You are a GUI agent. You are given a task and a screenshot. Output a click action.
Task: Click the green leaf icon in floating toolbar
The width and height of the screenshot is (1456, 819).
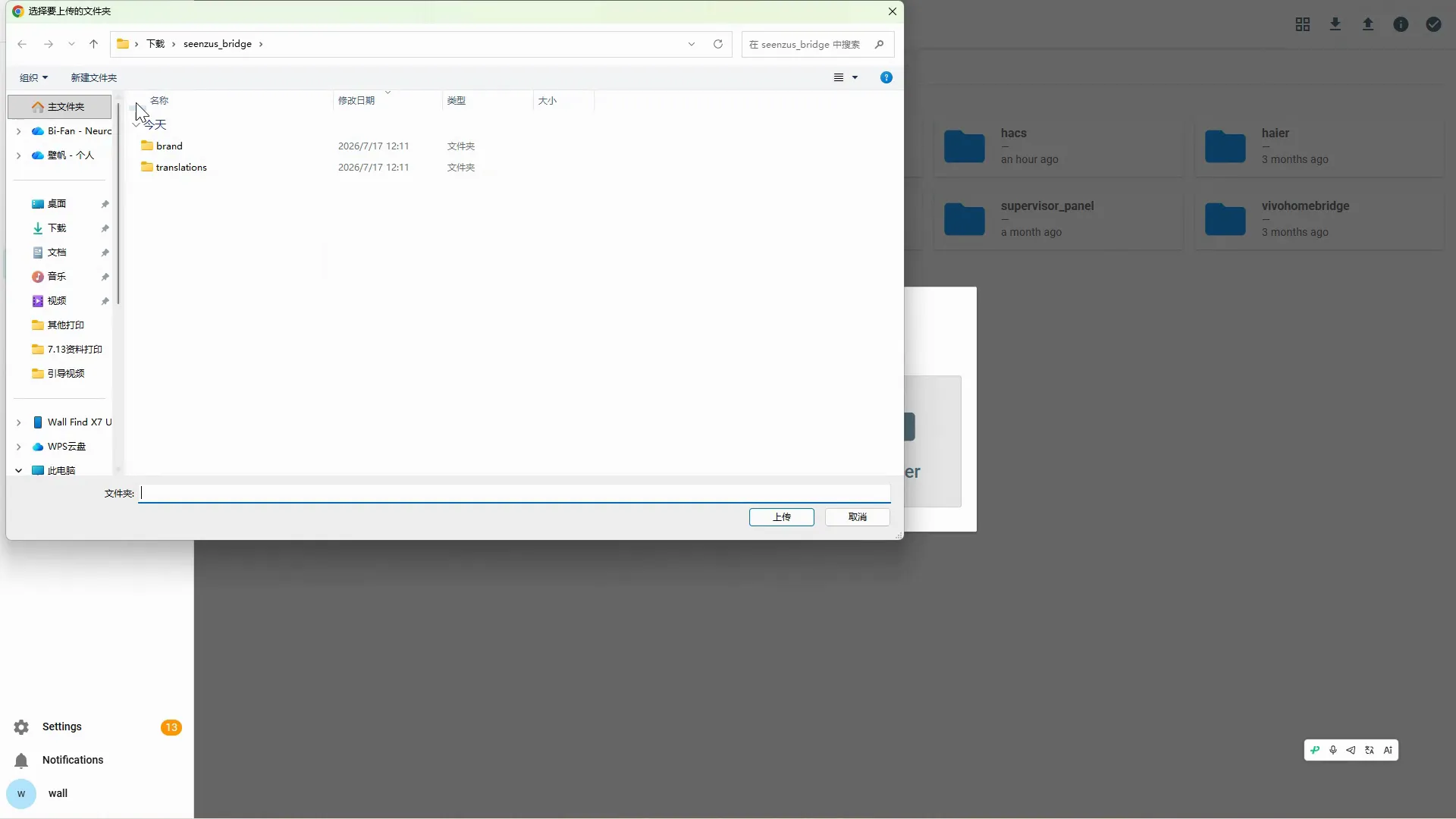coord(1315,751)
